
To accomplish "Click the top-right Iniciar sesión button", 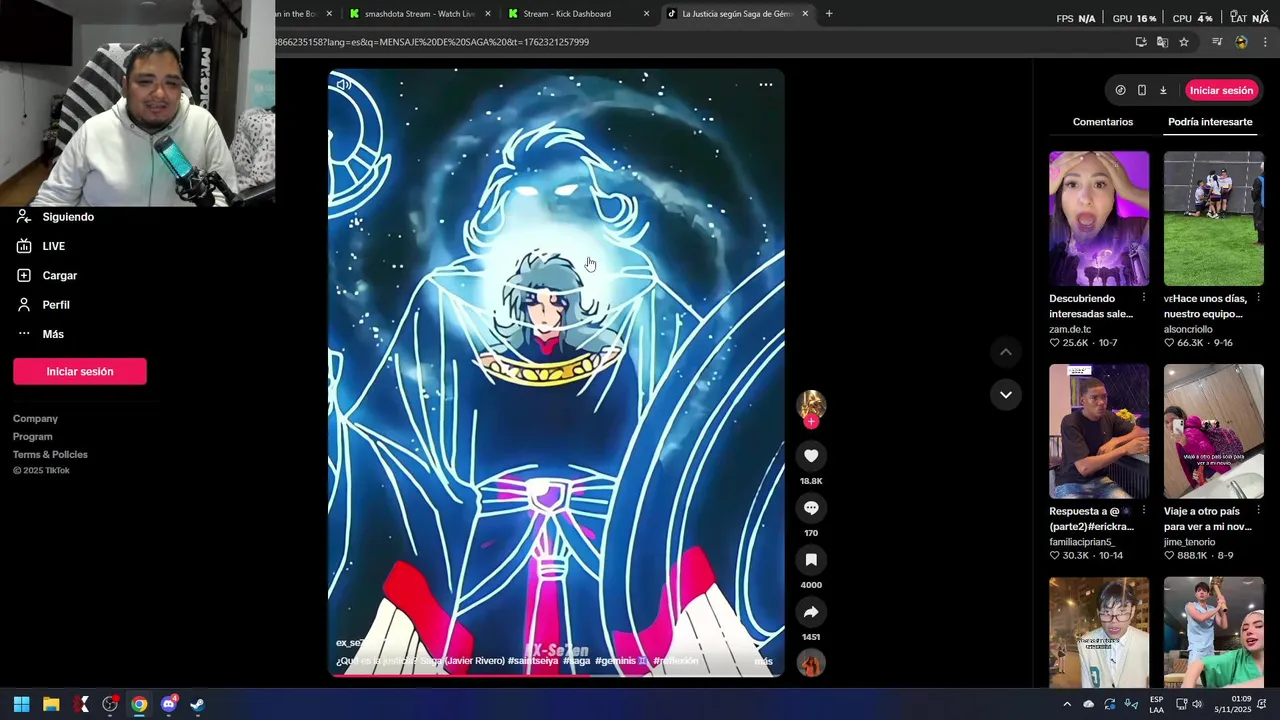I will click(1221, 90).
